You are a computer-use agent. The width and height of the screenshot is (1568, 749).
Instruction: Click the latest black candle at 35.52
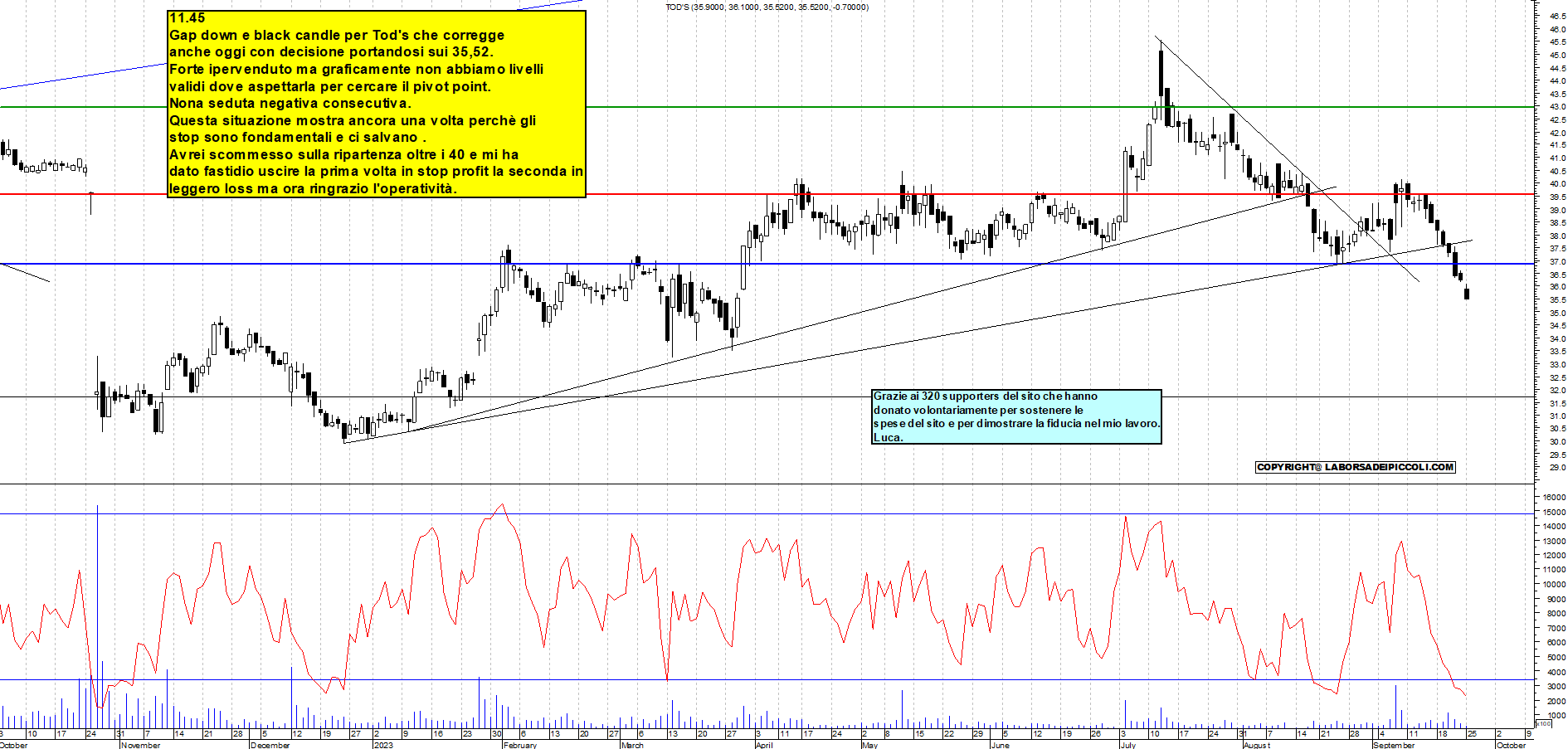coord(1467,293)
